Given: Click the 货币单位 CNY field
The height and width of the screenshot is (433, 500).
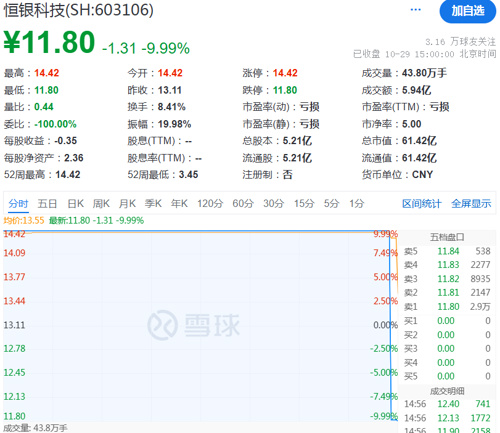Looking at the screenshot, I should [397, 174].
